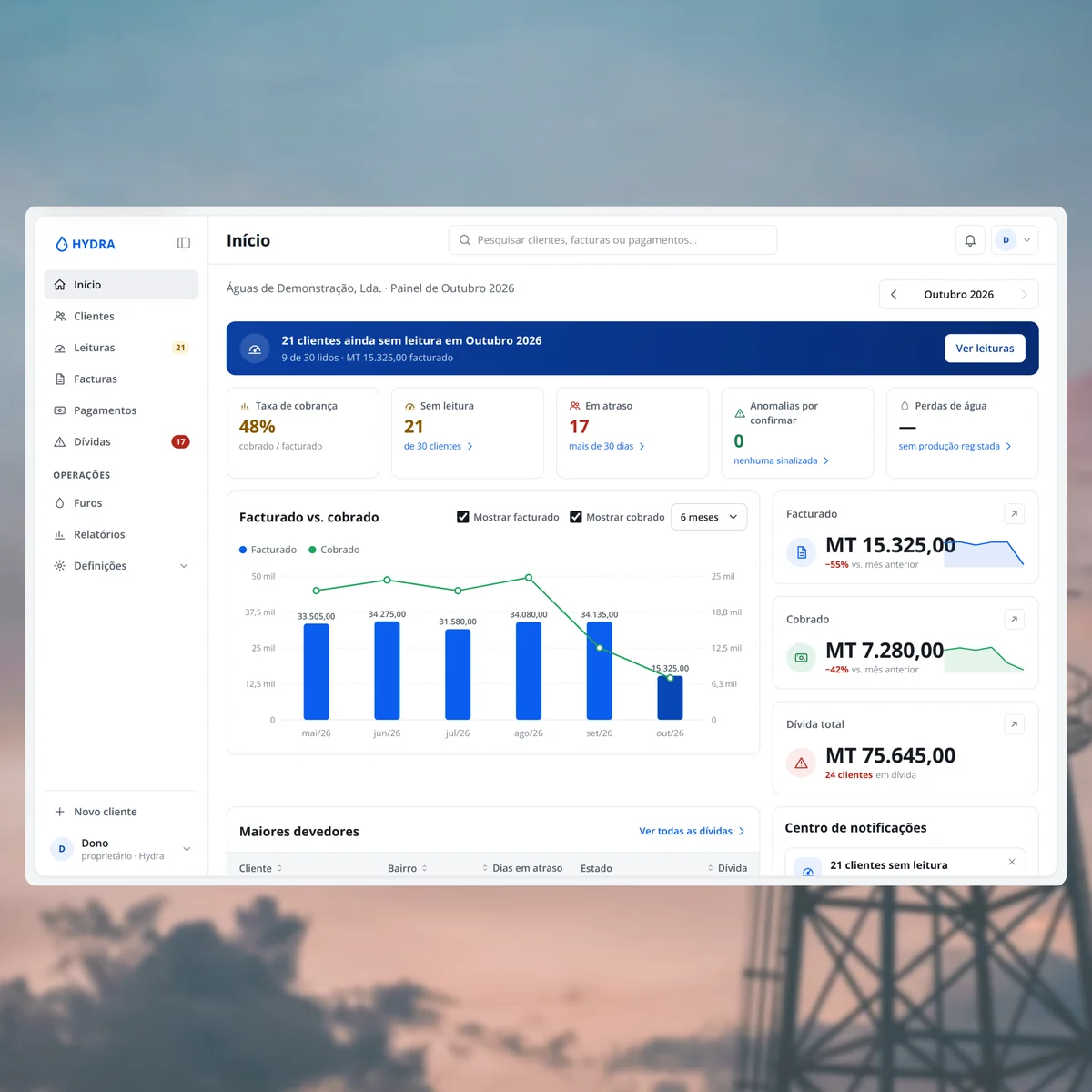This screenshot has width=1092, height=1092.
Task: Click the gauge icon in the blue banner
Action: click(255, 349)
